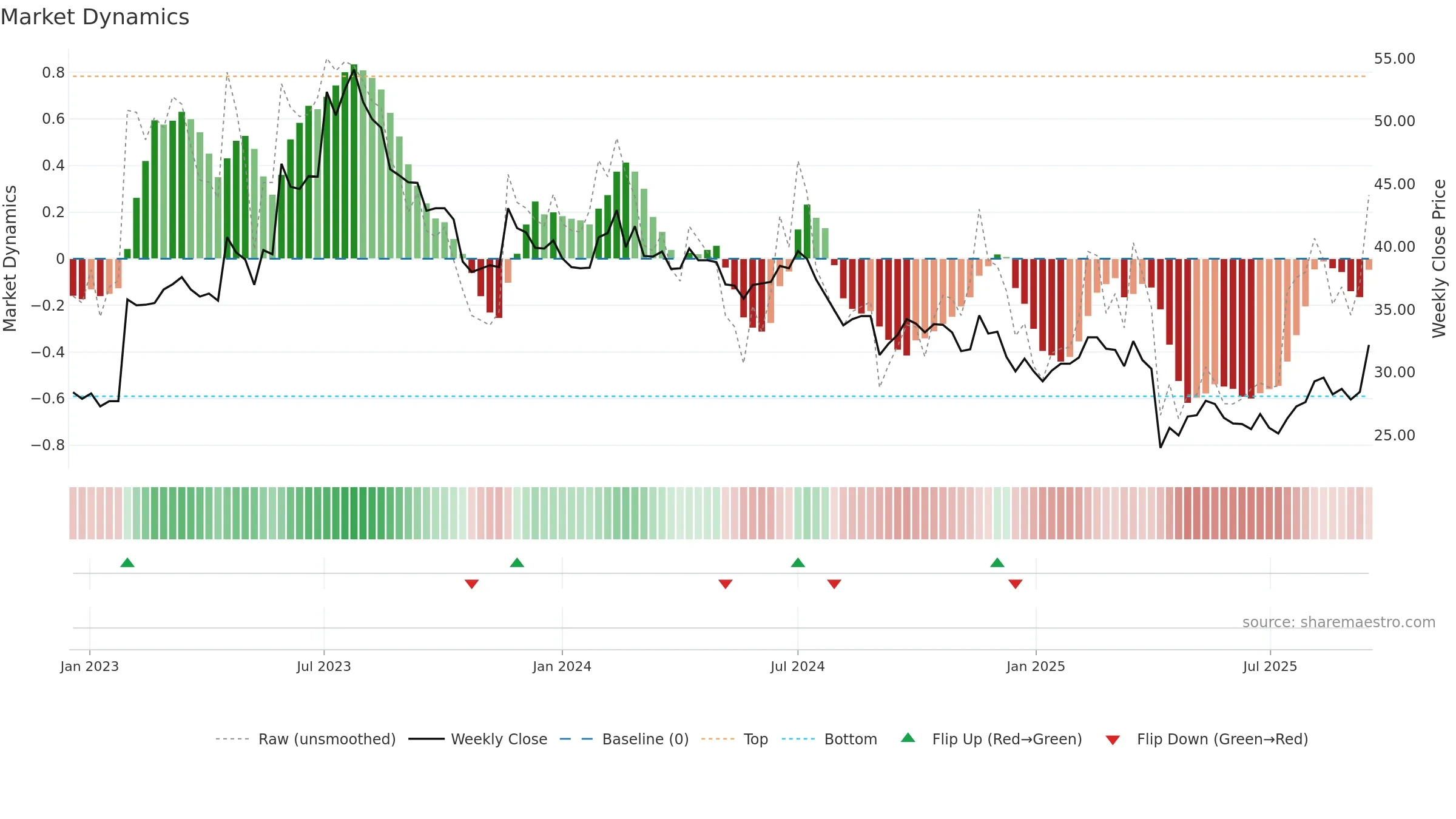Click the Baseline (0) legend entry

624,739
